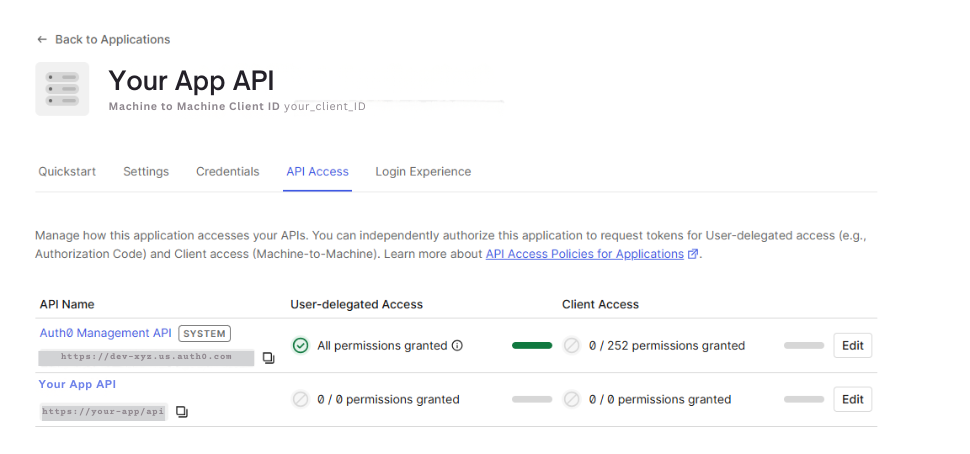This screenshot has height=454, width=970.
Task: Click grey client access bar for Your App API
Action: click(804, 400)
